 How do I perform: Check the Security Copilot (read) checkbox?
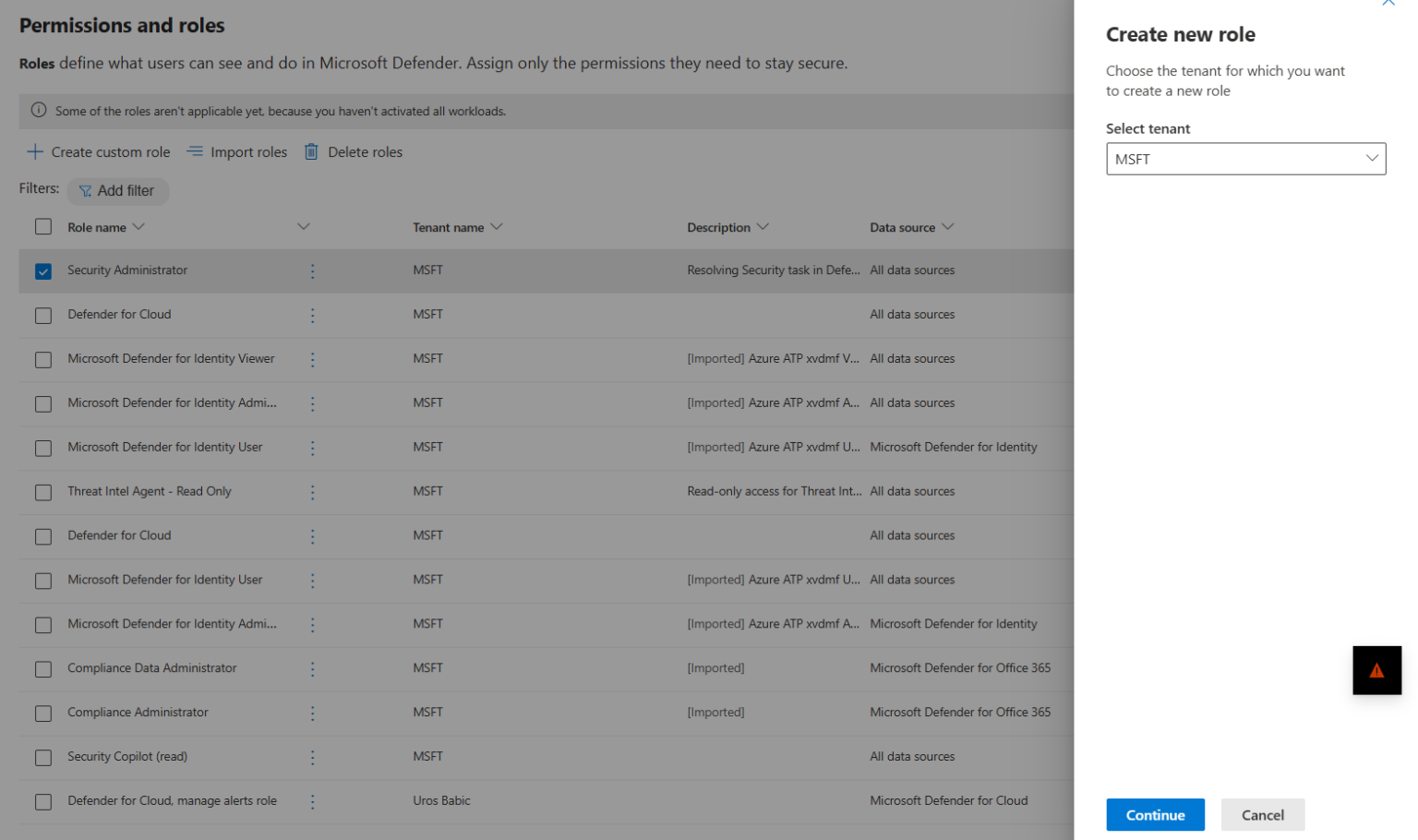(x=43, y=758)
